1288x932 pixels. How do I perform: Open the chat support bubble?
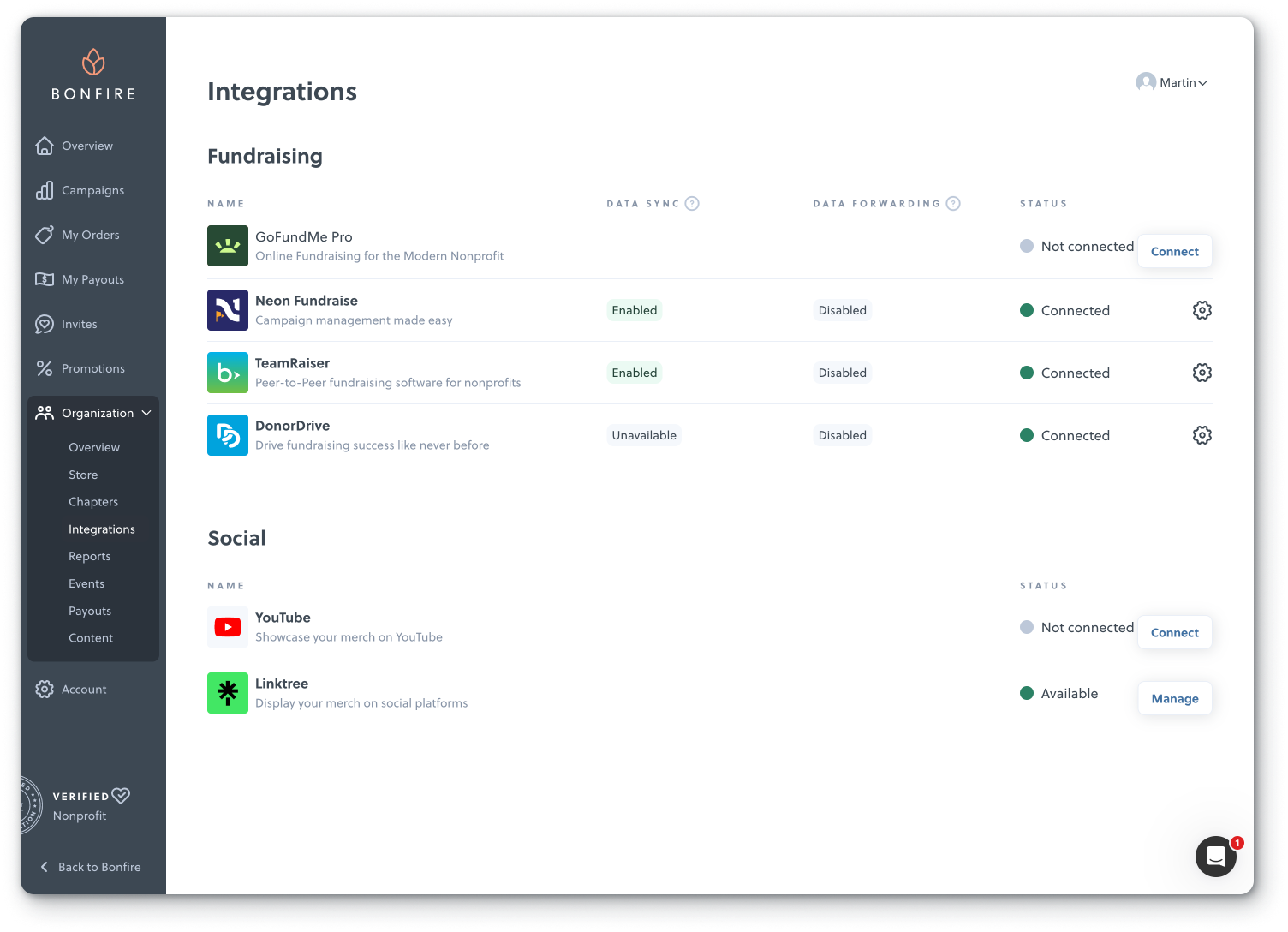1215,856
